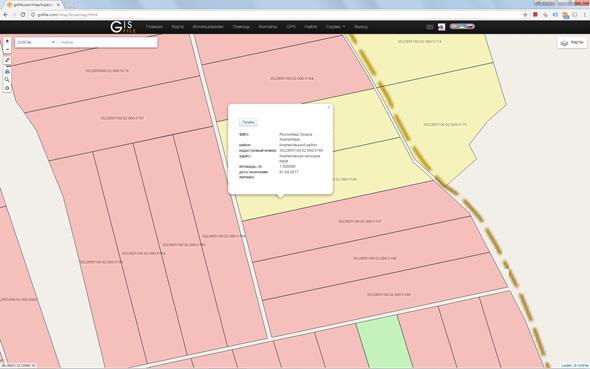Open the settings gear tool on map

[7, 88]
